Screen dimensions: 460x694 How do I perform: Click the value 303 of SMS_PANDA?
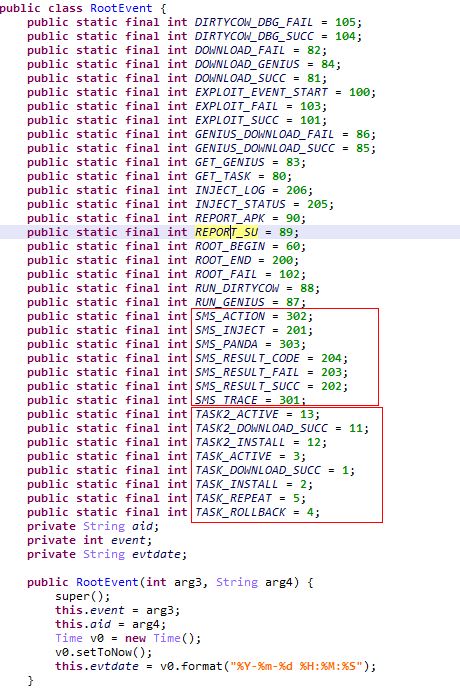[289, 345]
